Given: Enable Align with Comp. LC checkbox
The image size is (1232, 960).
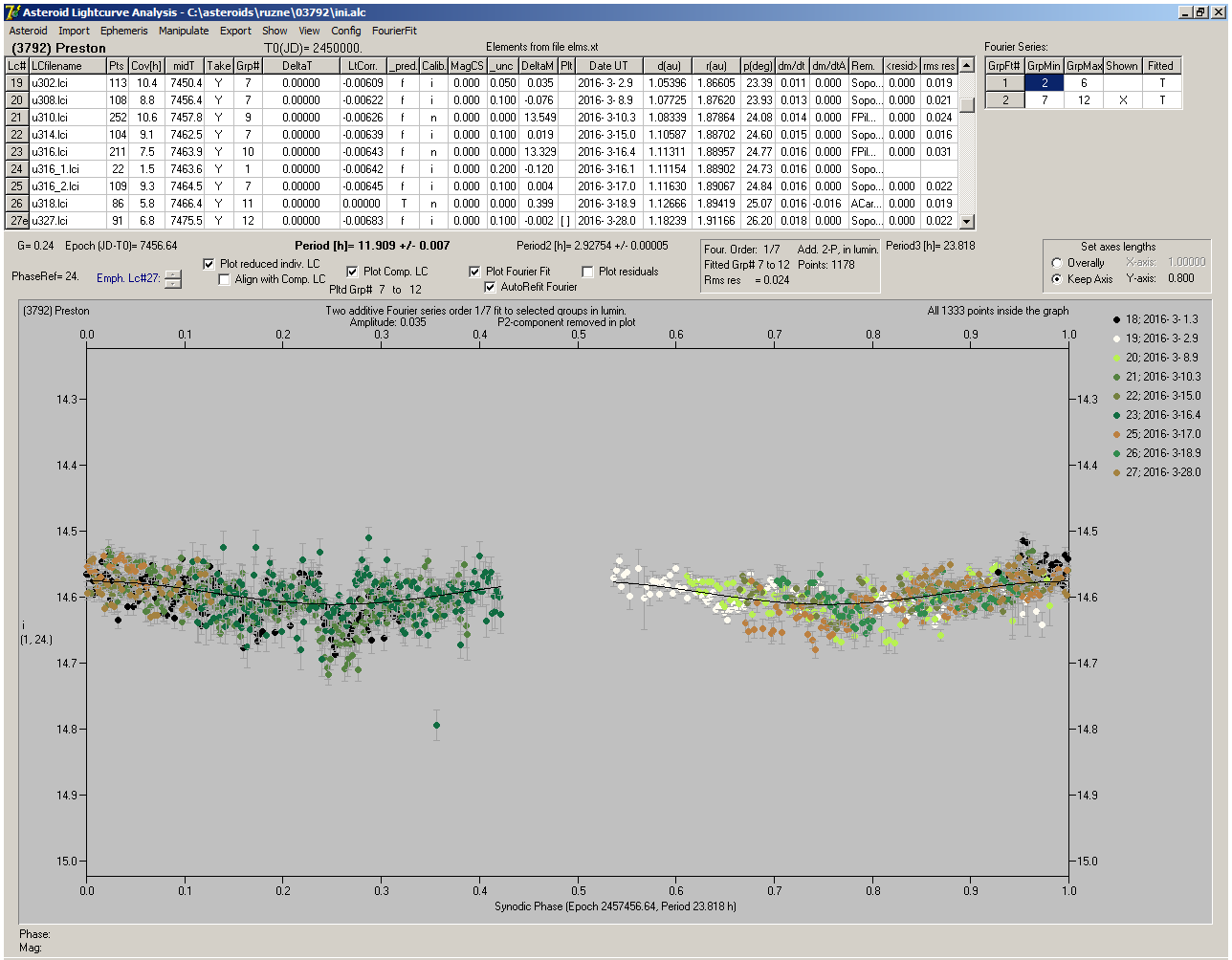Looking at the screenshot, I should click(225, 279).
